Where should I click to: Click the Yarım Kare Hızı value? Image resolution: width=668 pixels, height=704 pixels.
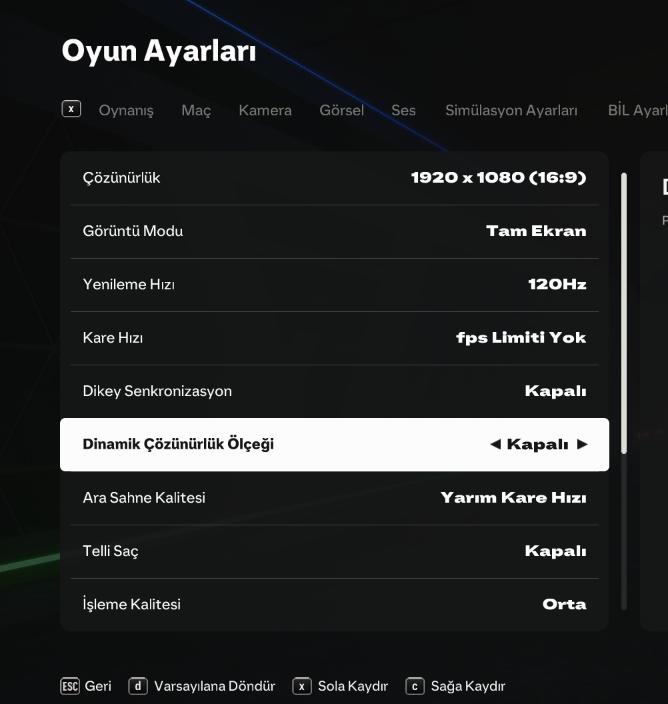click(x=514, y=497)
